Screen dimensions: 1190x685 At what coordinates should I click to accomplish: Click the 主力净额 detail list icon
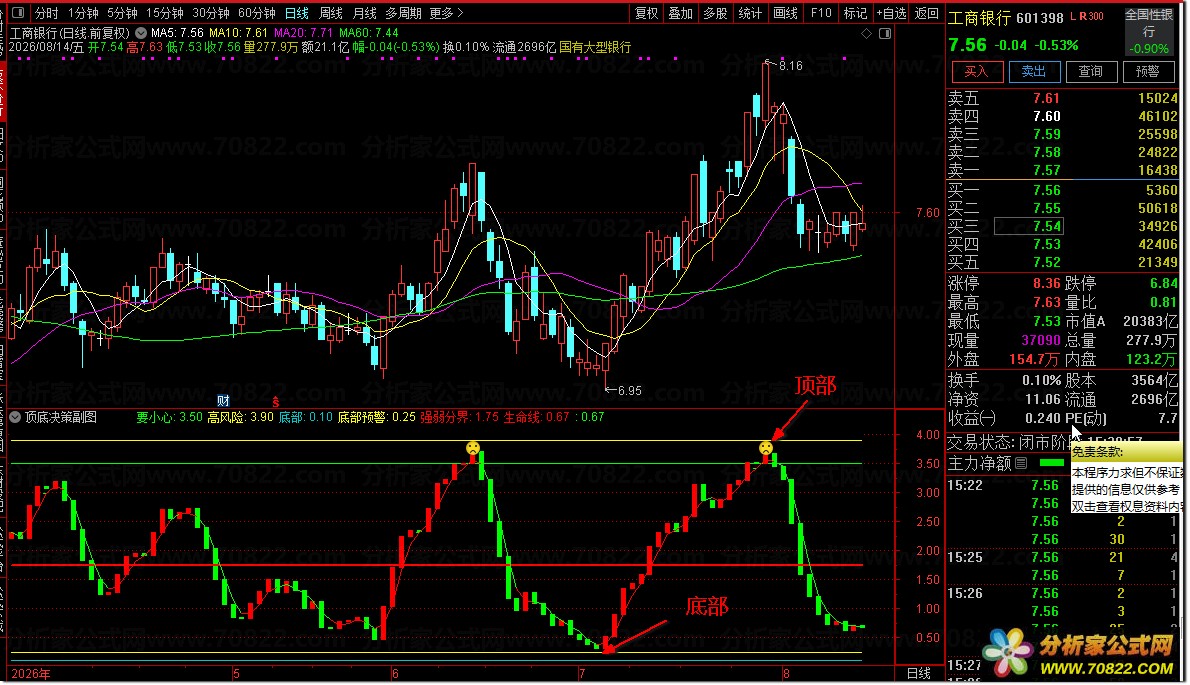coord(1021,463)
